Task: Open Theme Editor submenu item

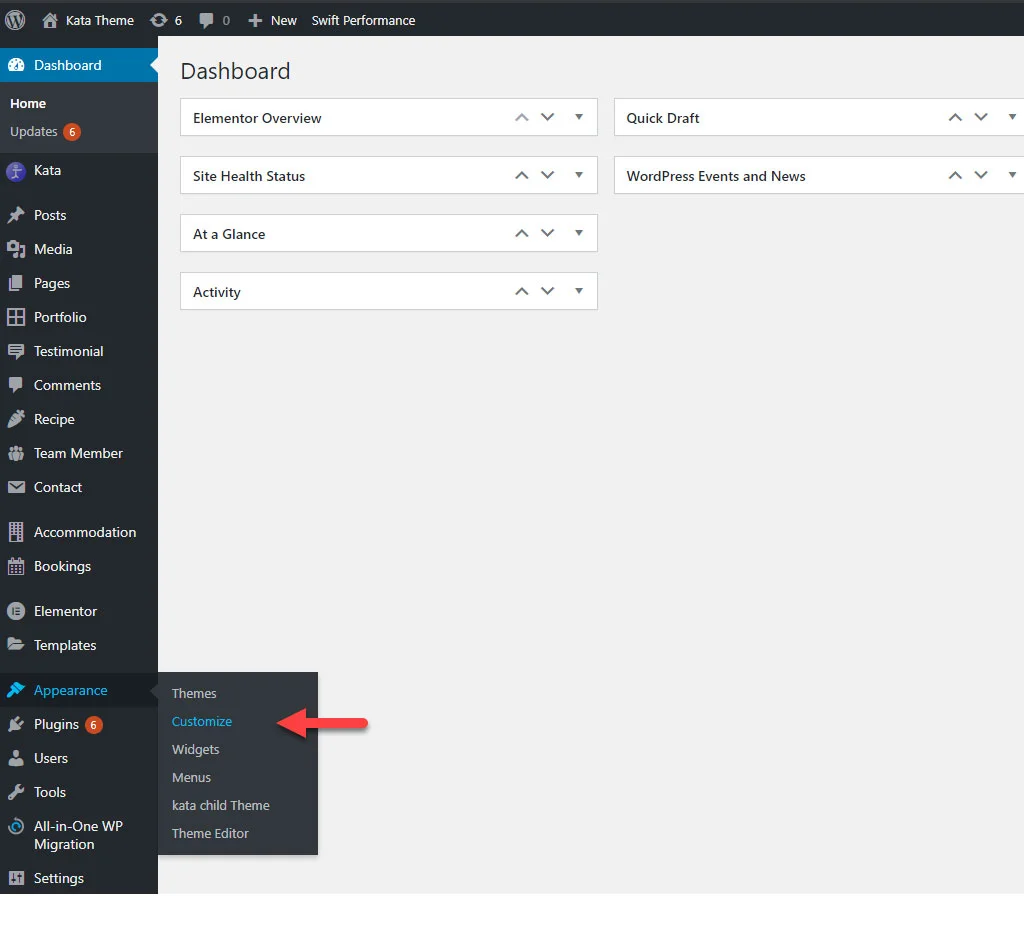Action: (210, 834)
